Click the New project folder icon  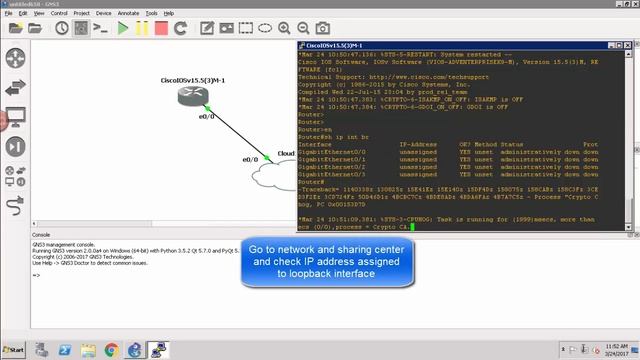[16, 28]
